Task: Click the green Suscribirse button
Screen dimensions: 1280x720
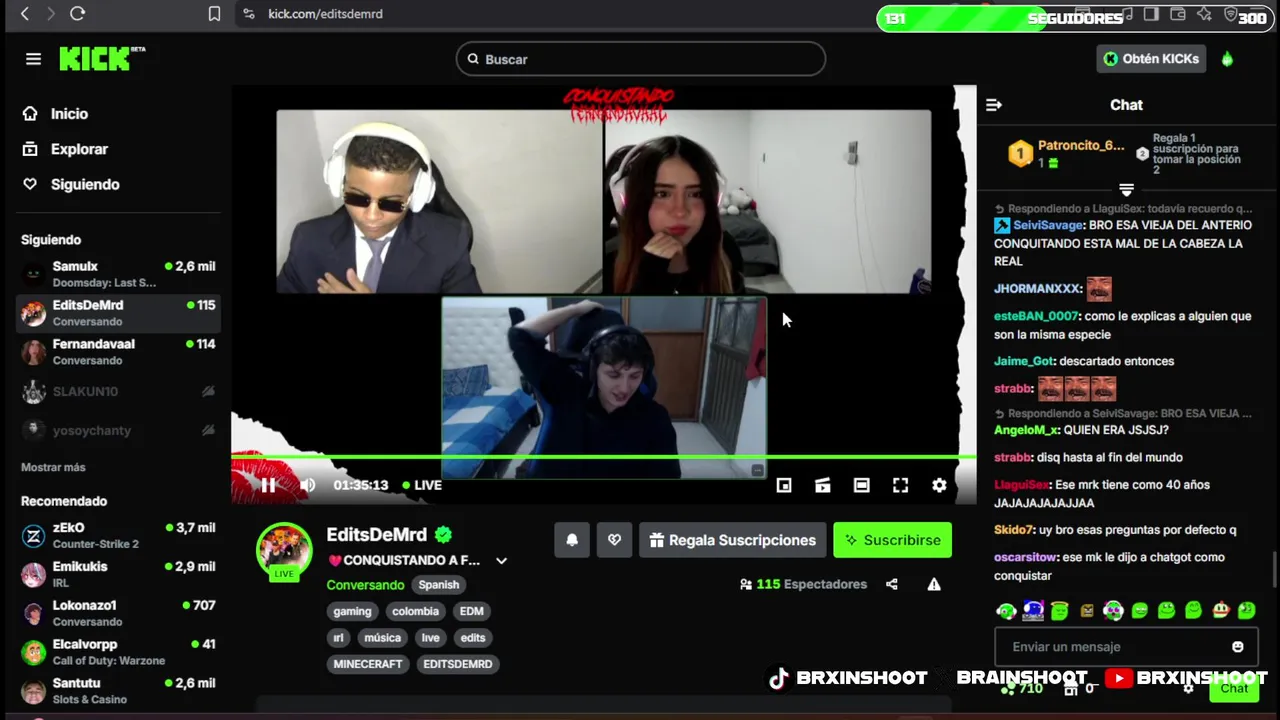Action: point(893,540)
